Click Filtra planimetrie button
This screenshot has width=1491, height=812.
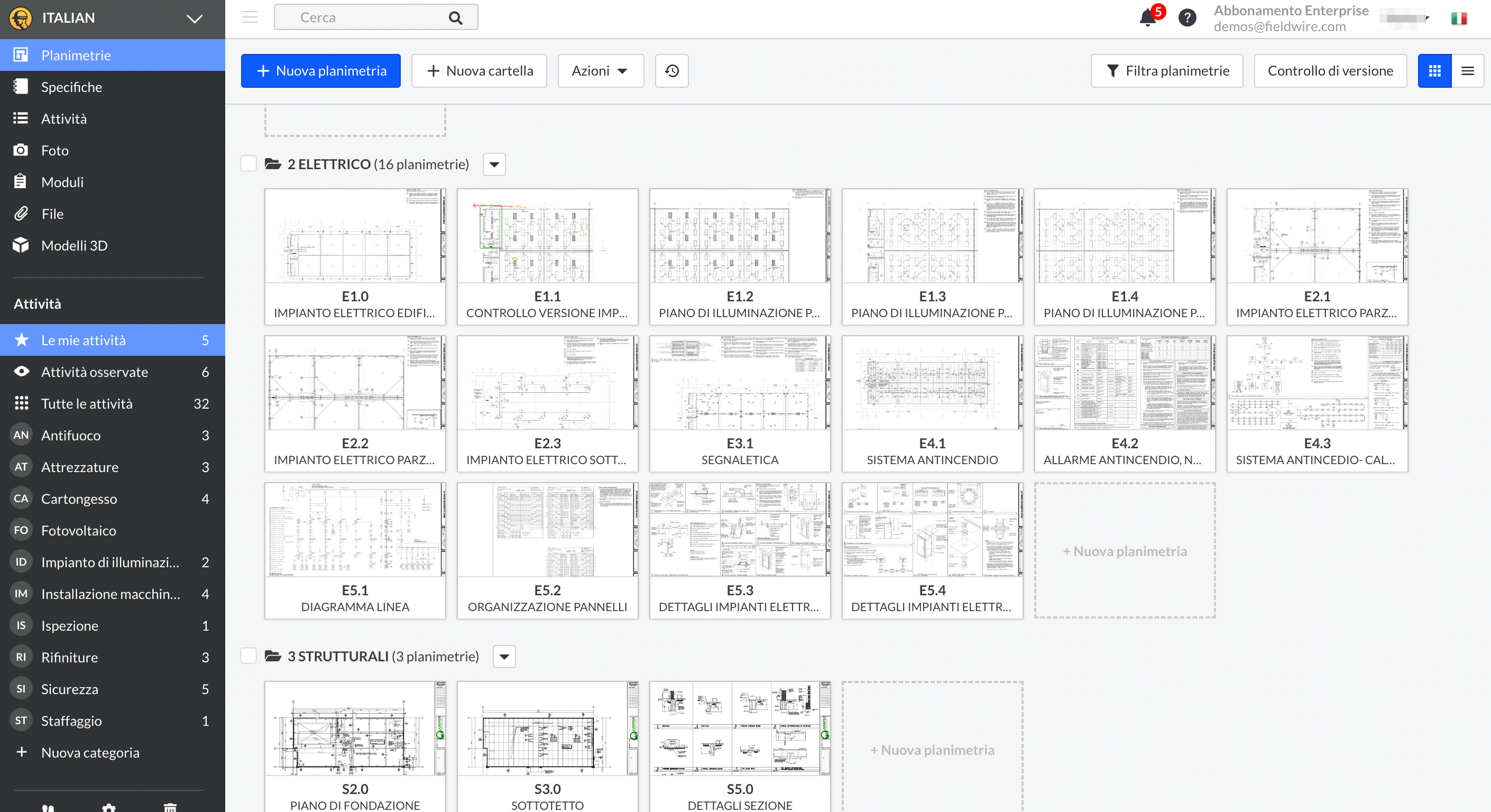tap(1167, 71)
